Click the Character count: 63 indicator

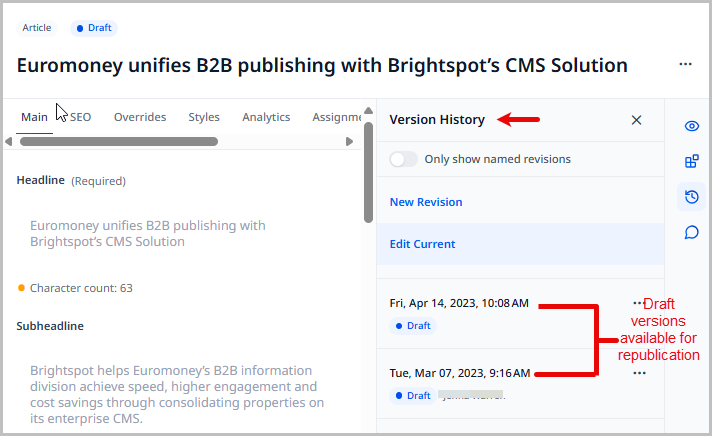(x=75, y=288)
